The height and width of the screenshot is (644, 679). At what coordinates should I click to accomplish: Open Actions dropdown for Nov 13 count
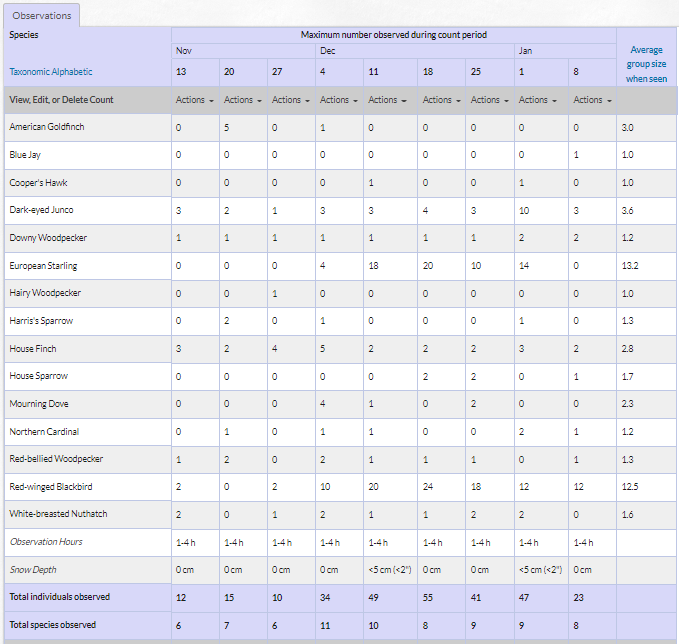tap(195, 100)
